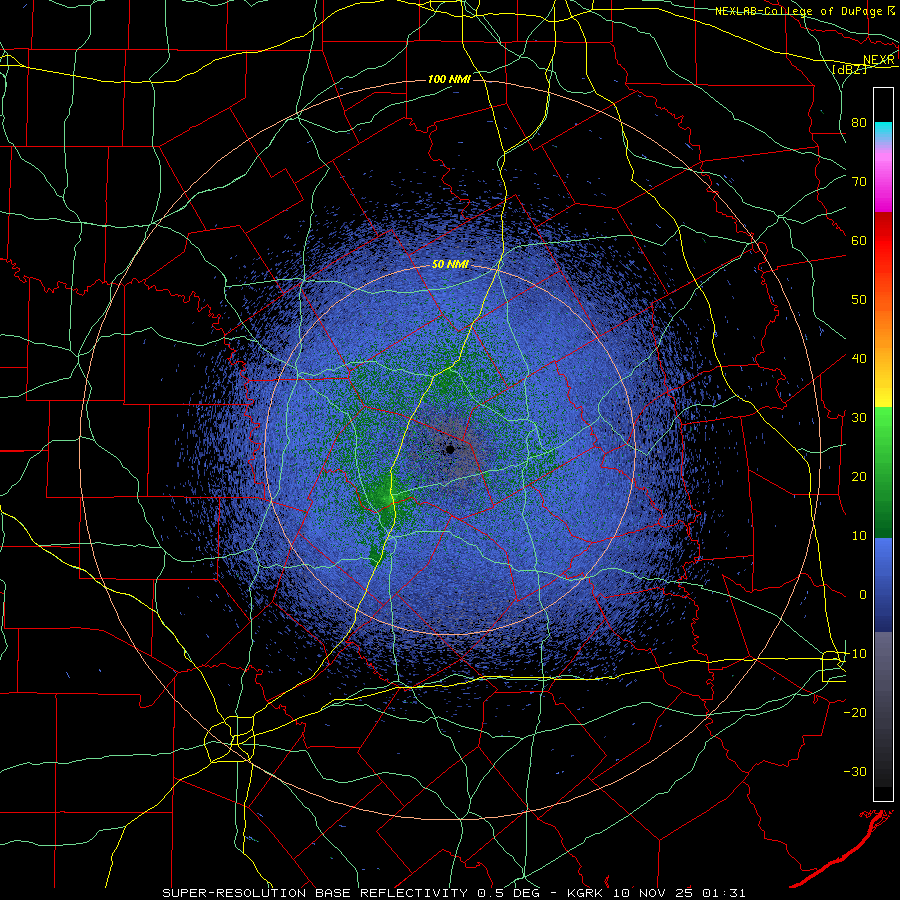The width and height of the screenshot is (900, 900).
Task: Click the "50 NMI" range ring label
Action: coord(450,265)
